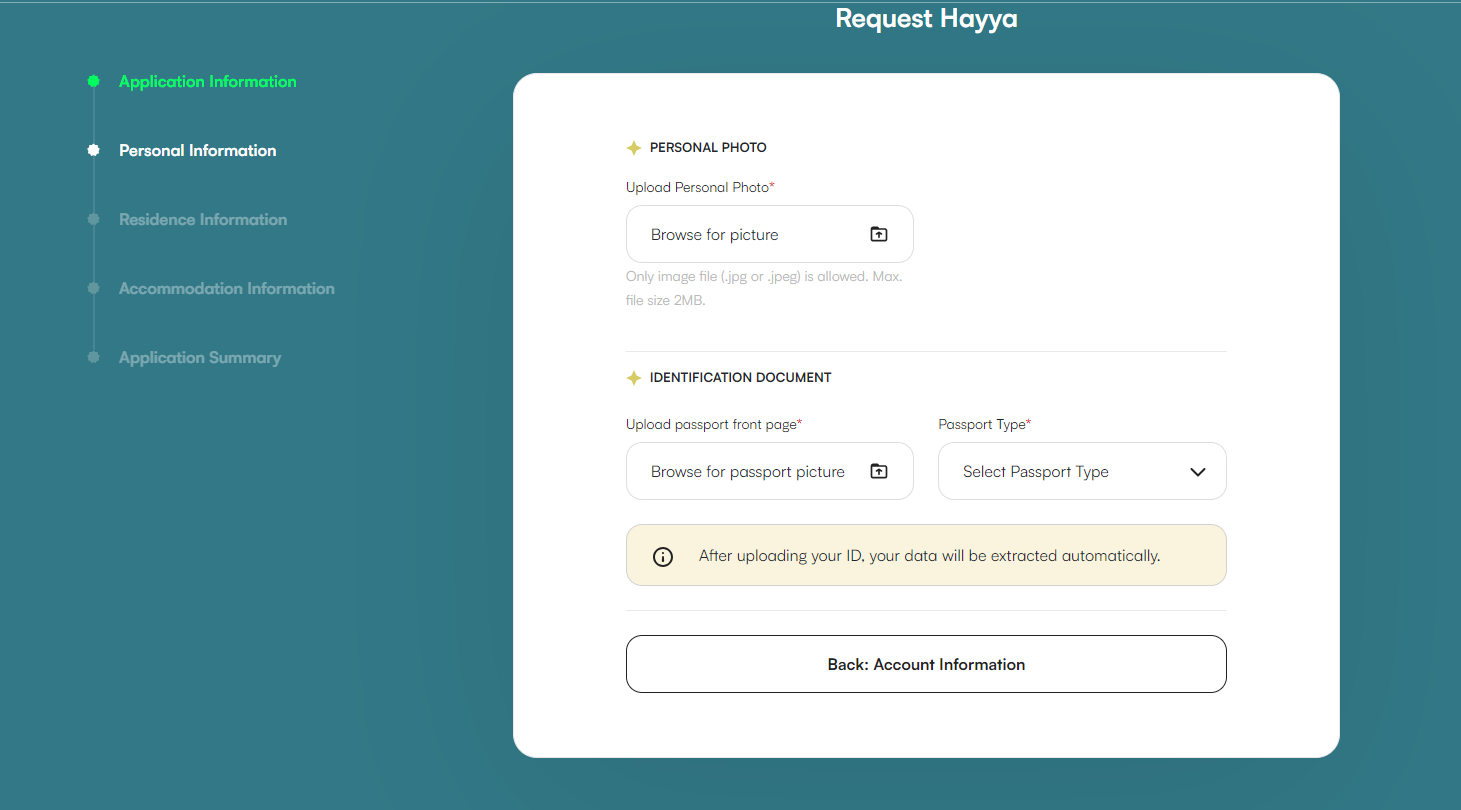
Task: Click the info icon in the notice banner
Action: point(663,556)
